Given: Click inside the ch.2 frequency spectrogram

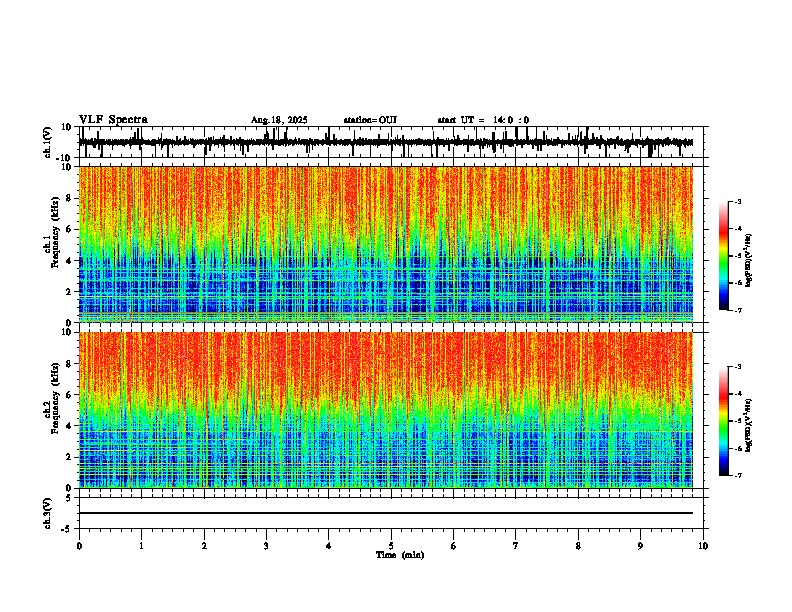Looking at the screenshot, I should [386, 410].
